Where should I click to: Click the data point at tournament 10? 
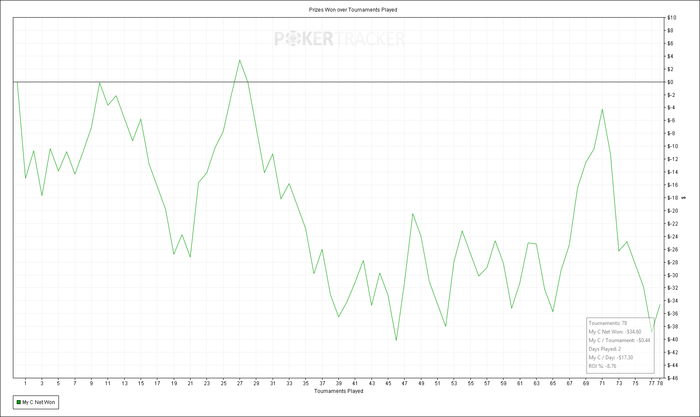pos(100,83)
